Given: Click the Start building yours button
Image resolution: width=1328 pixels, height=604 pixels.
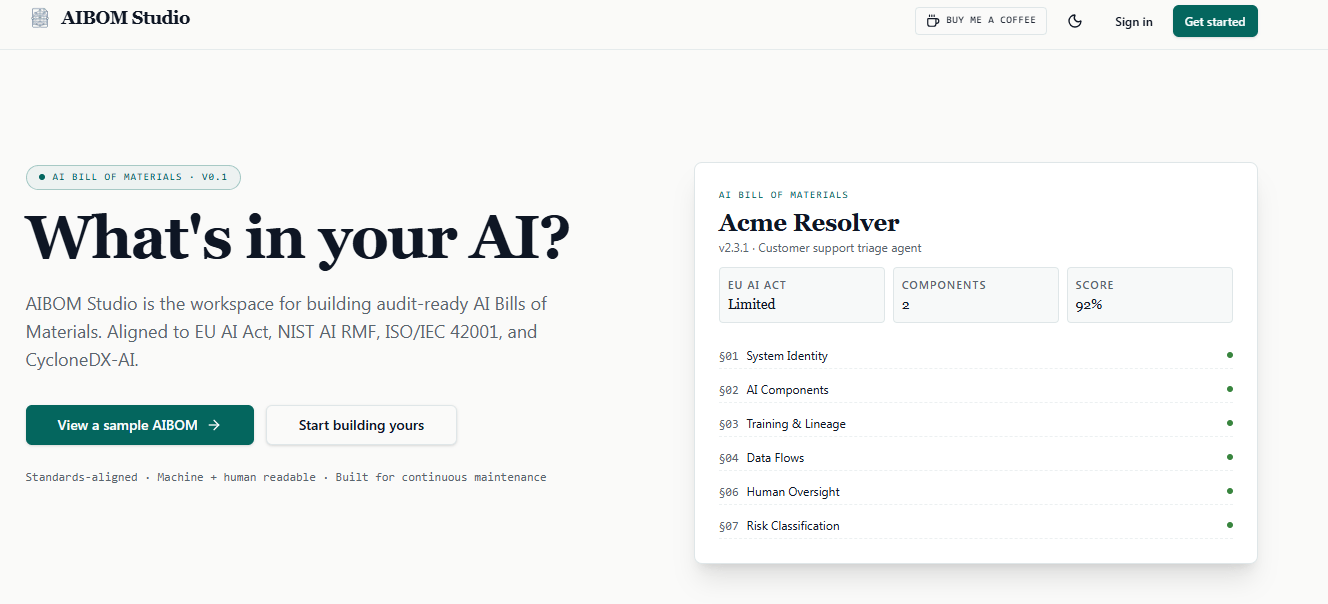Looking at the screenshot, I should pyautogui.click(x=361, y=425).
